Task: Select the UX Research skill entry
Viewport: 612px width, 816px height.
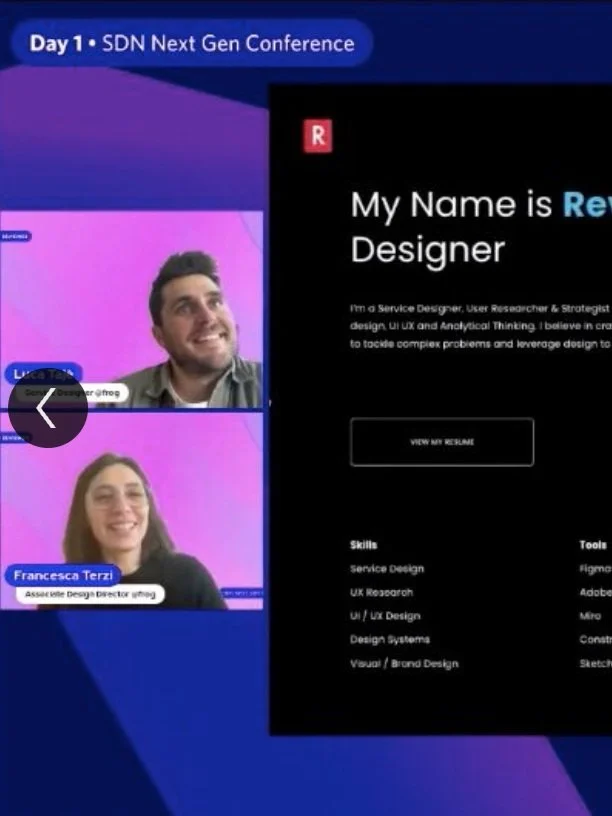Action: pyautogui.click(x=381, y=592)
